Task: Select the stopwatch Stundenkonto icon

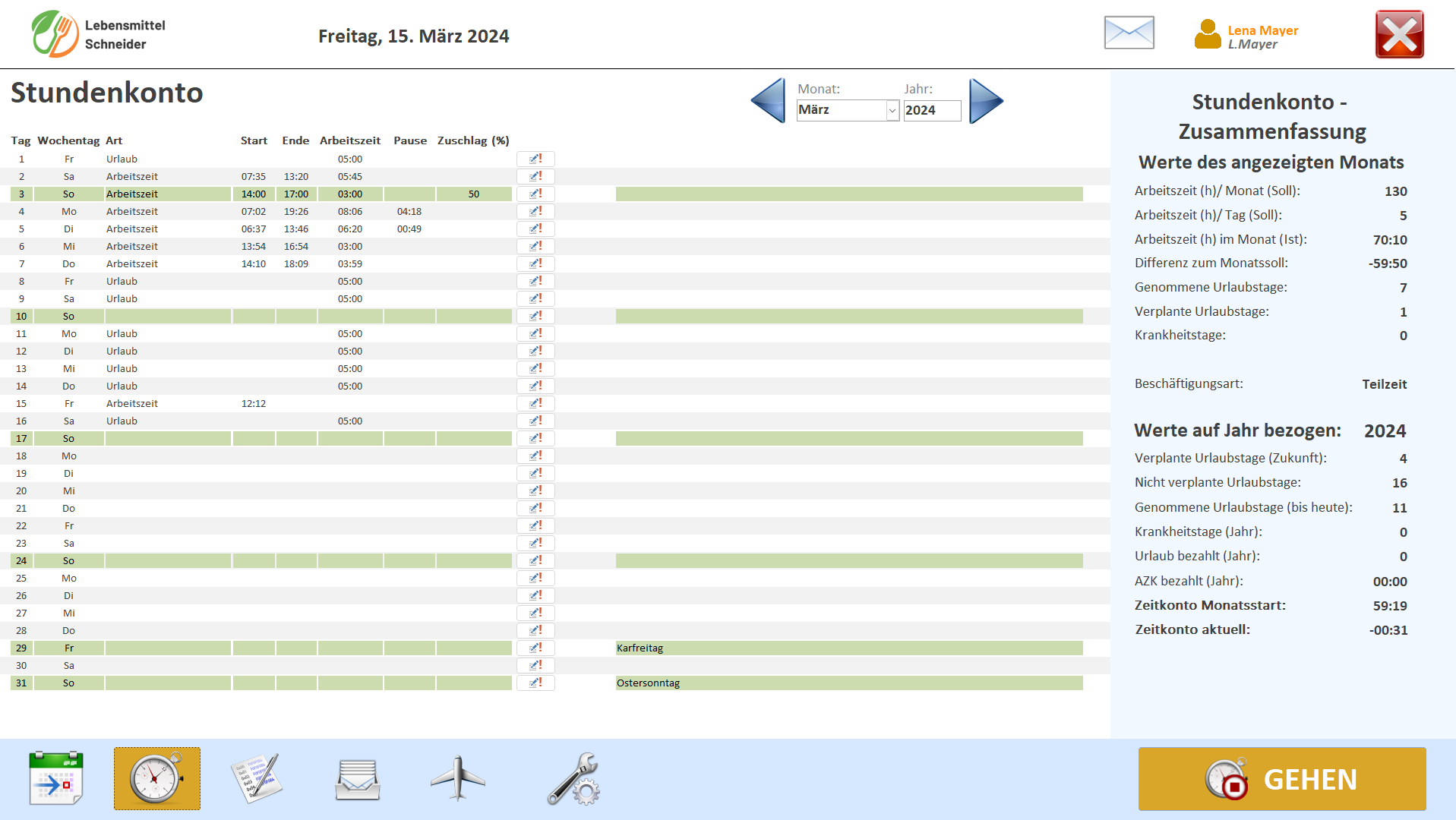Action: [x=157, y=778]
